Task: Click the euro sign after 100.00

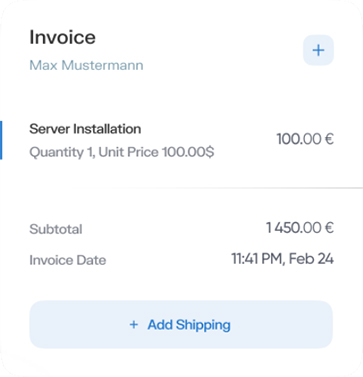Action: coord(329,139)
